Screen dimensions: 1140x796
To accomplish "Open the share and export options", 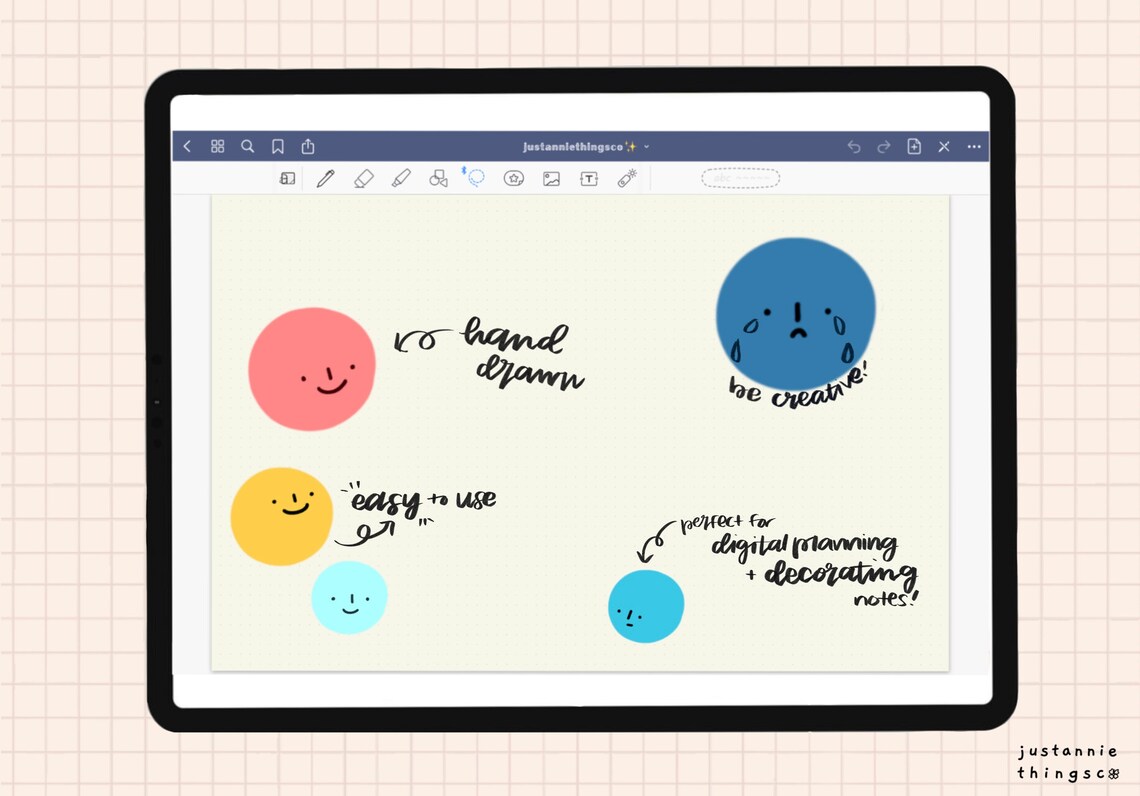I will (x=308, y=146).
